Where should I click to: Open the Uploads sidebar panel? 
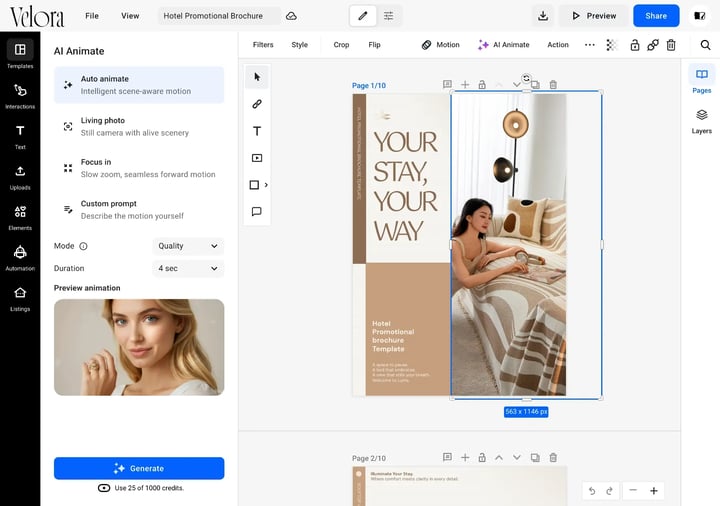[20, 177]
